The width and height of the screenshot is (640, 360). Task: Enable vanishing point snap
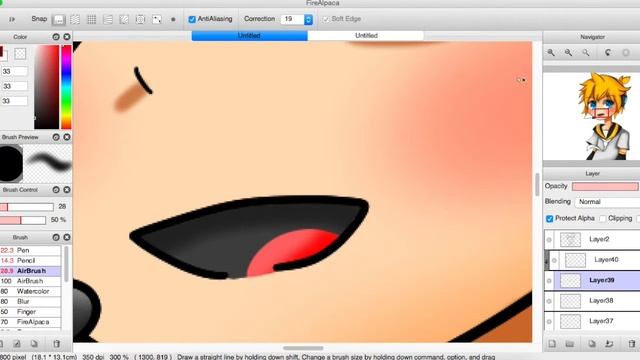[108, 19]
